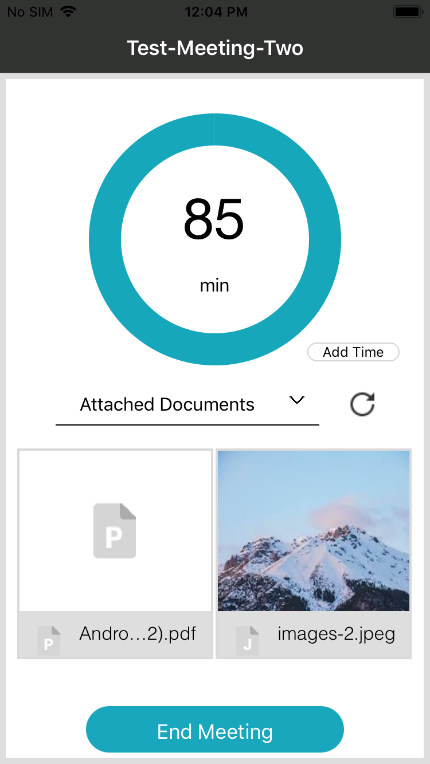Tap the min label in timer

[x=214, y=286]
